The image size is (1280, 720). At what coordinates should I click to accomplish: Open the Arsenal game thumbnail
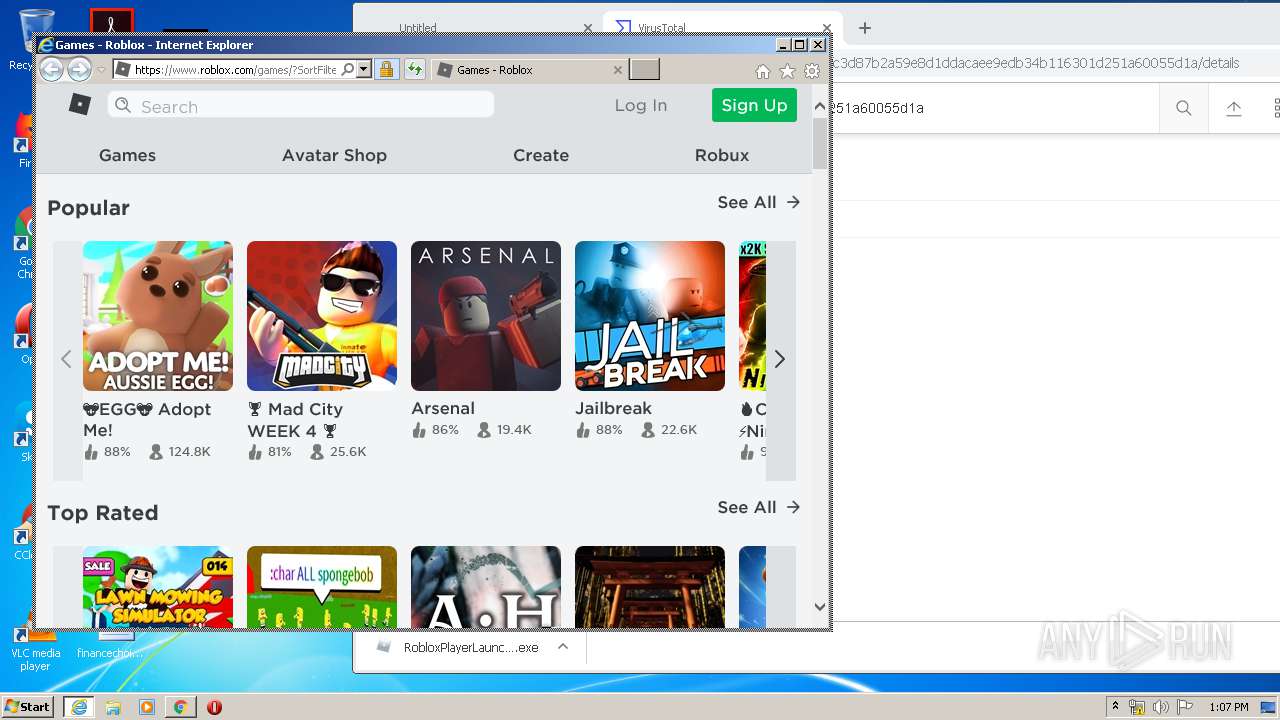(x=486, y=316)
